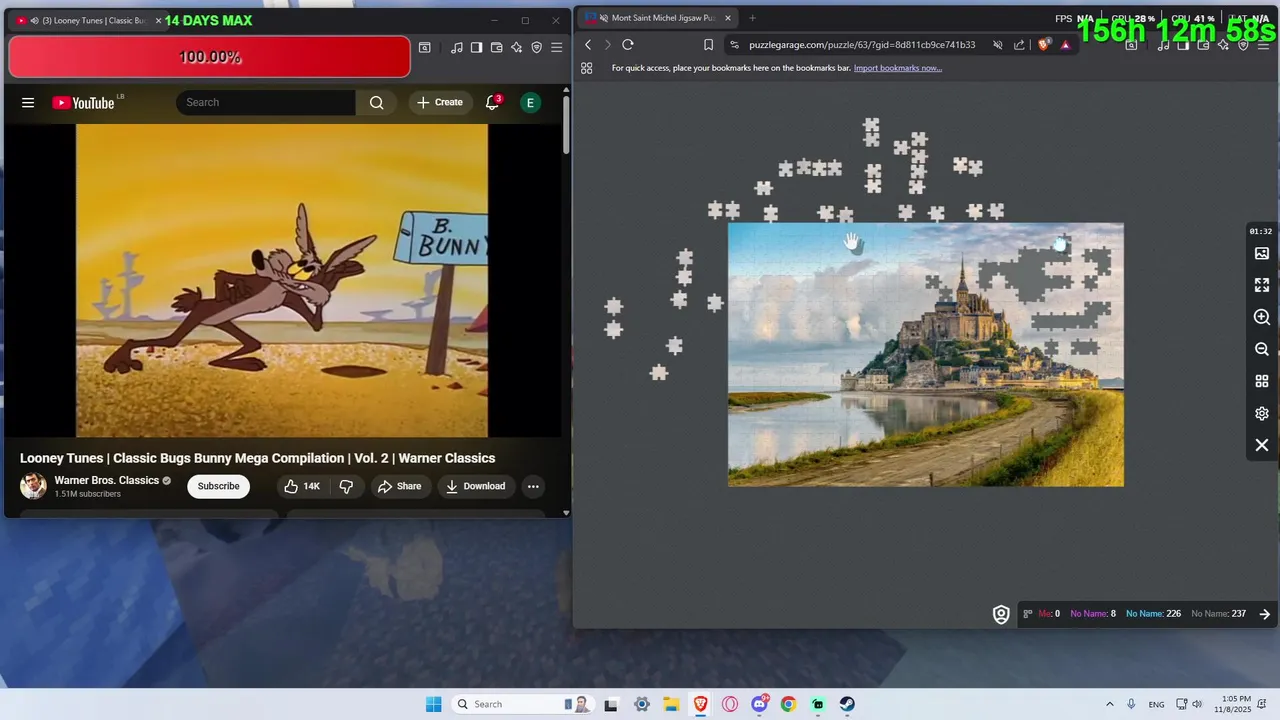Image resolution: width=1280 pixels, height=720 pixels.
Task: Click the ENG language indicator
Action: click(1156, 704)
